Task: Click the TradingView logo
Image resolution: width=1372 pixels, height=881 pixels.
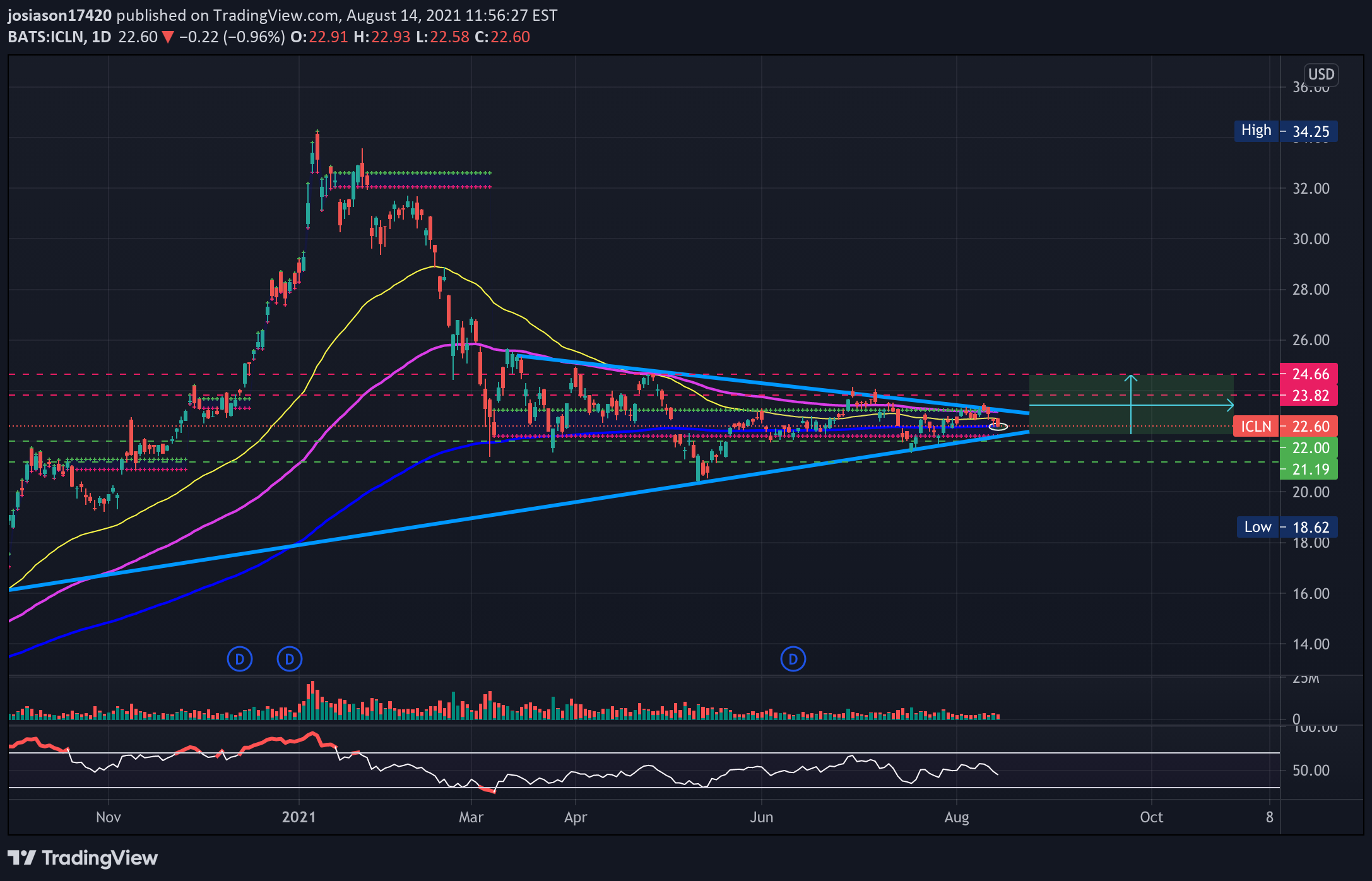Action: 83,858
